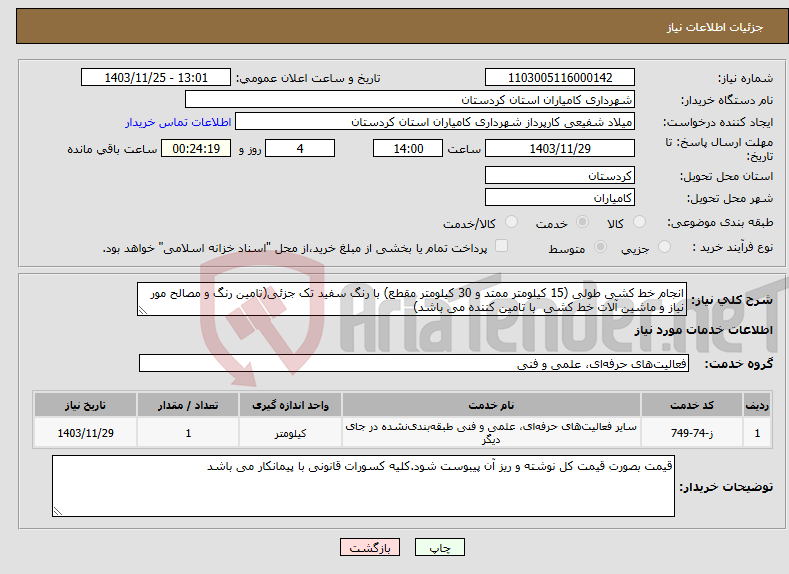Click the اطلاعات خدمات مورد نیاز heading
The height and width of the screenshot is (574, 789).
[x=703, y=330]
